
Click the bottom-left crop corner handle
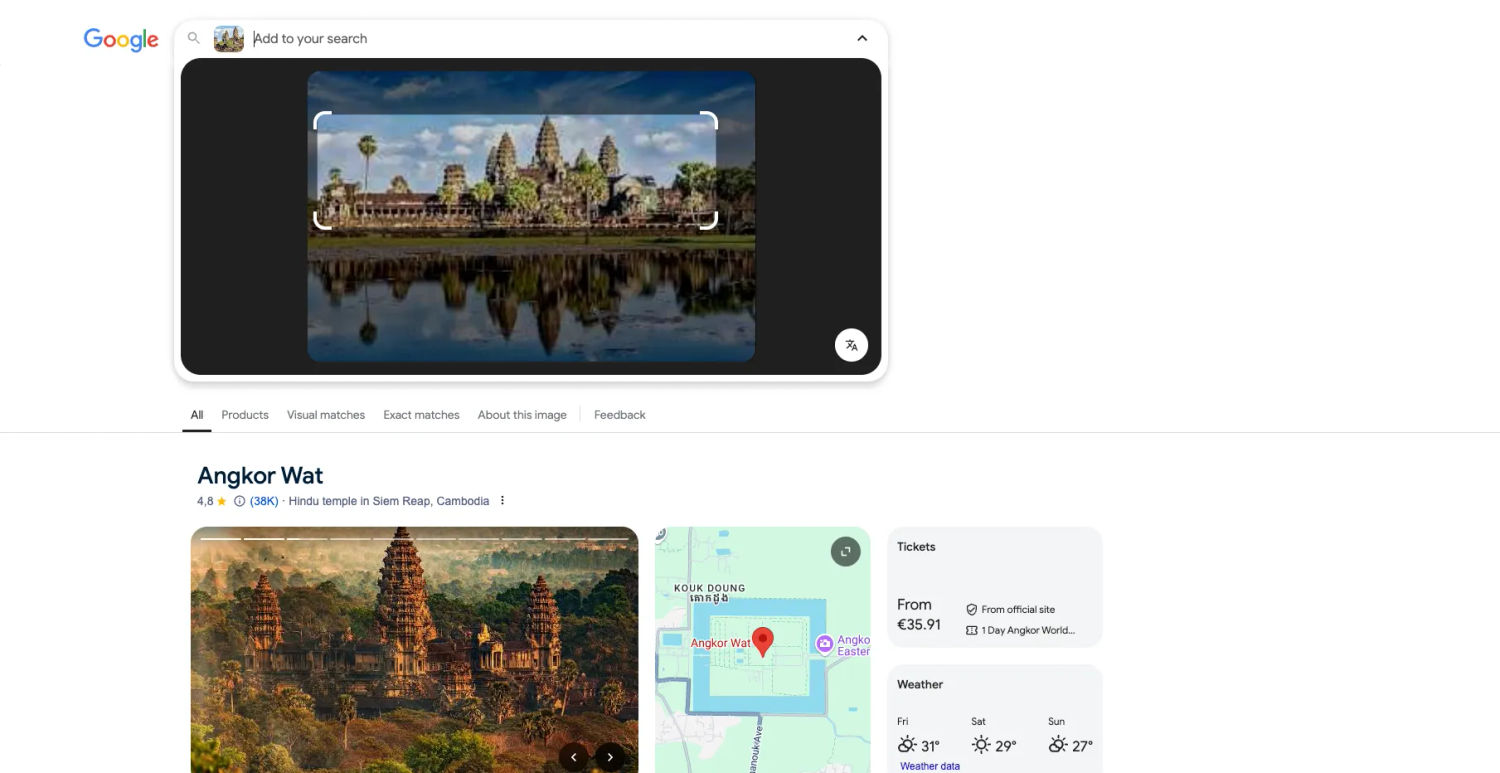tap(322, 221)
